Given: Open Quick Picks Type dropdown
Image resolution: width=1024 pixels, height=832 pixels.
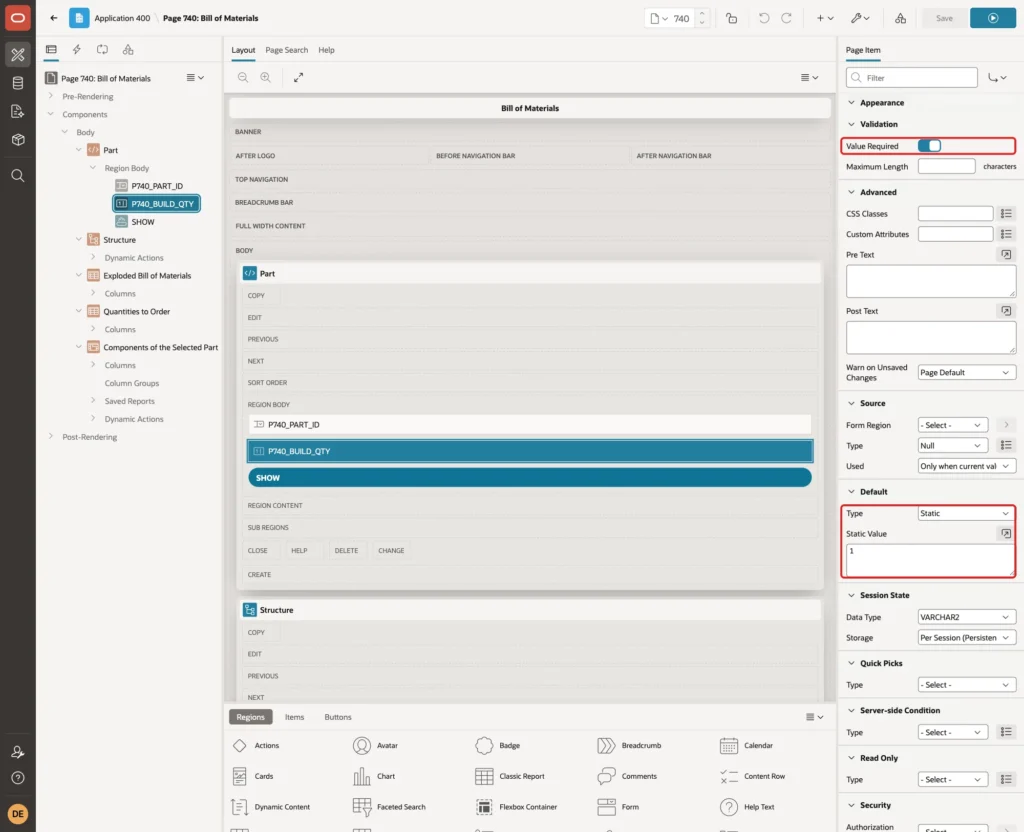Looking at the screenshot, I should click(x=967, y=684).
